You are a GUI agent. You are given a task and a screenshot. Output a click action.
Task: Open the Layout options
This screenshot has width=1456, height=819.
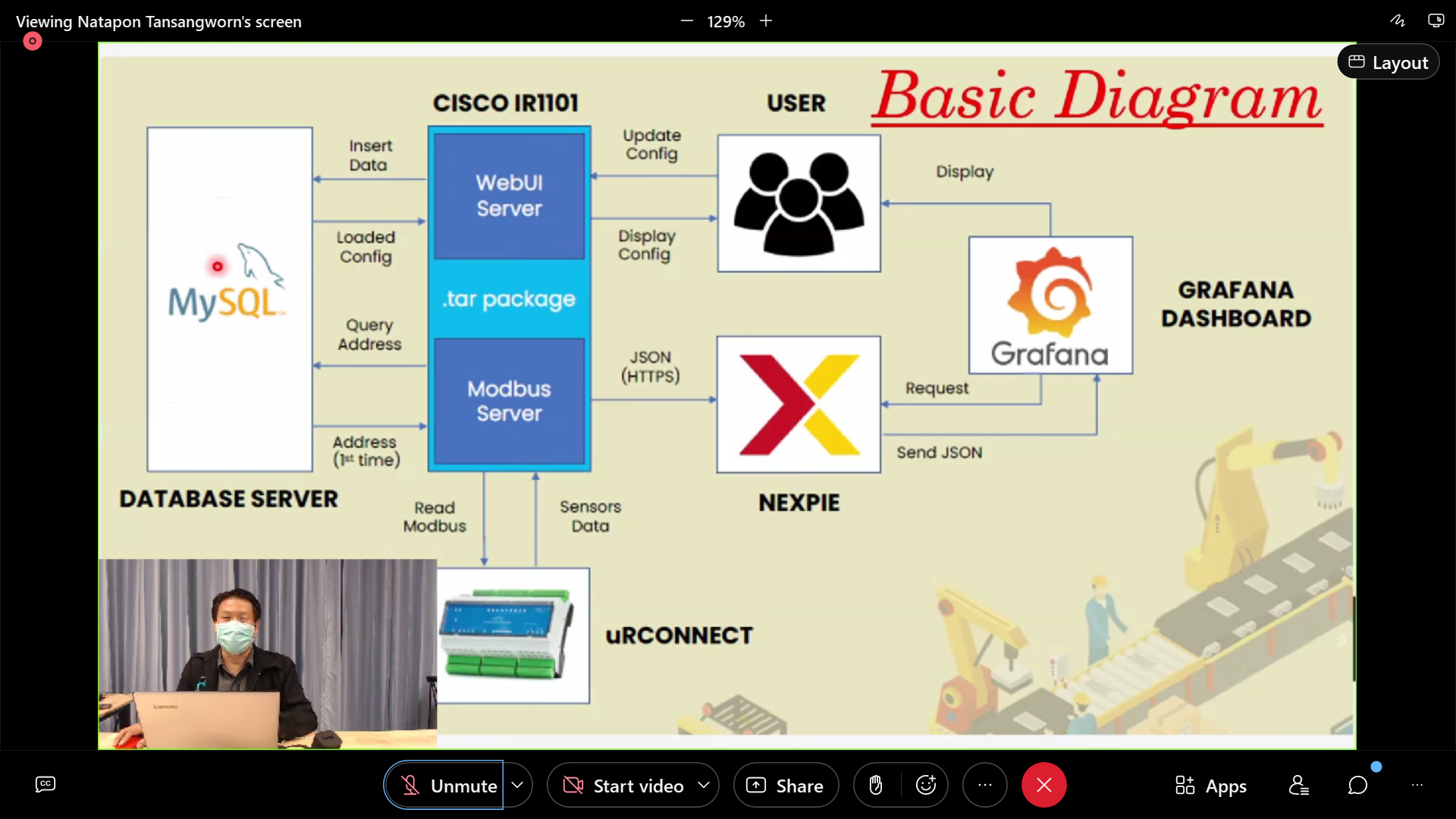(x=1389, y=62)
